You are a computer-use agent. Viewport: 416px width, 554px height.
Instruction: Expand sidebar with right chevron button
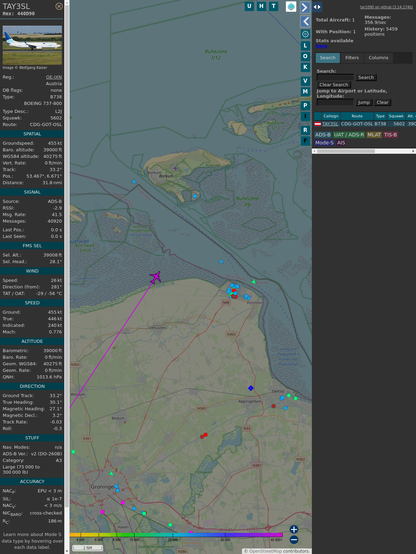click(x=305, y=7)
